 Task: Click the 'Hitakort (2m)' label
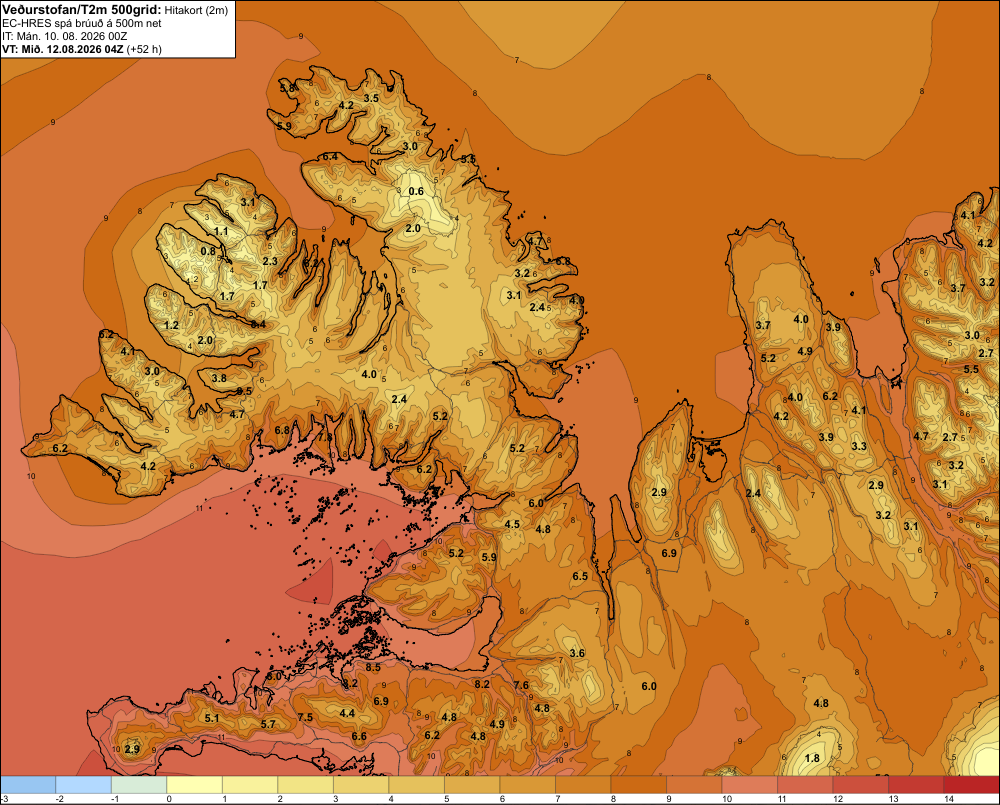tap(196, 10)
